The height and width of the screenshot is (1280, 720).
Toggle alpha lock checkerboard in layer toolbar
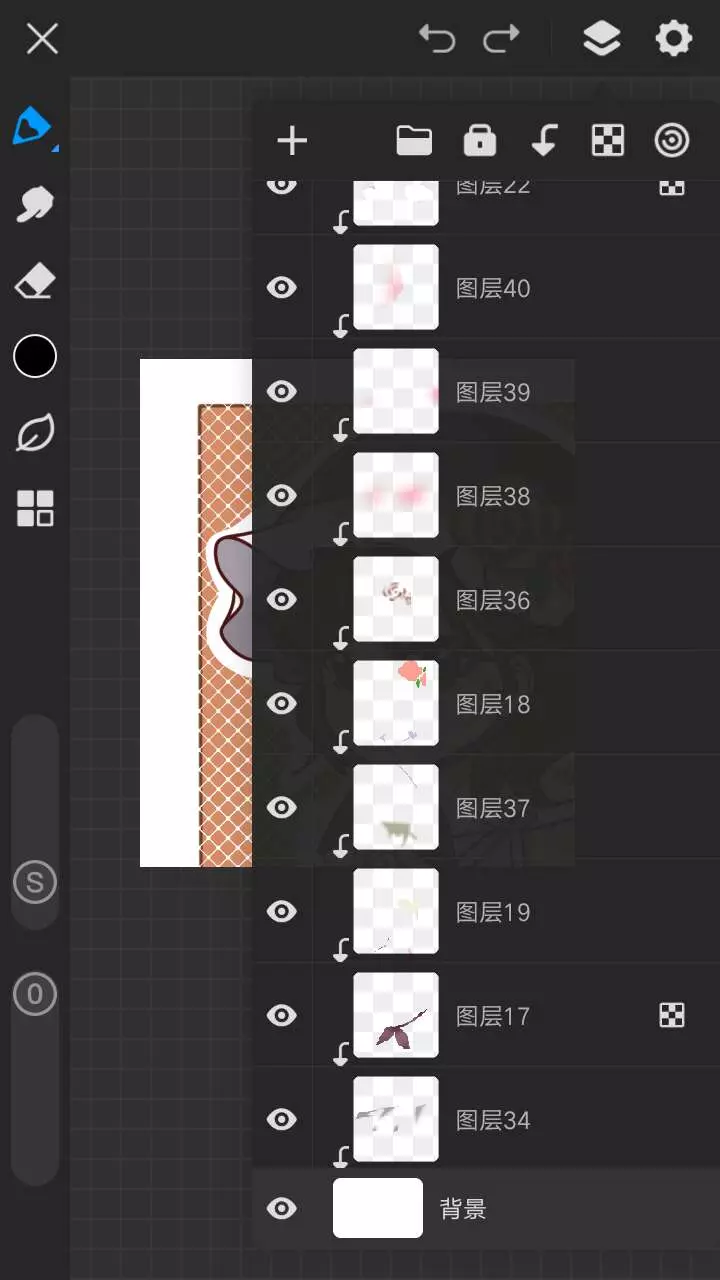click(608, 141)
